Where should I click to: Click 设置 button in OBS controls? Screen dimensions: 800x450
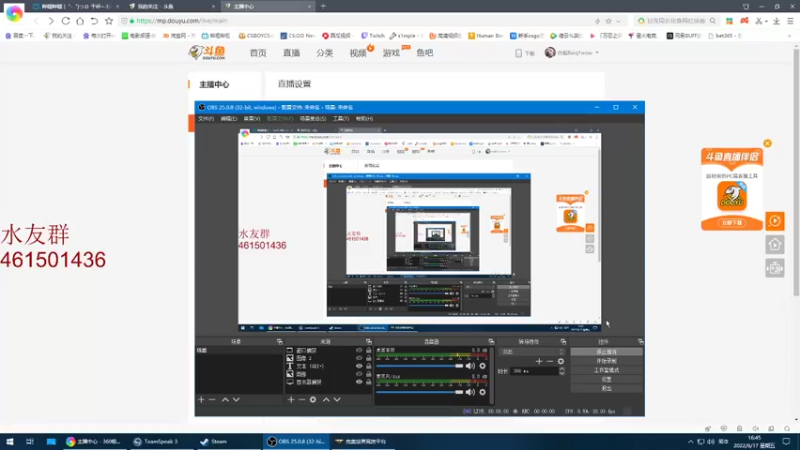[606, 380]
